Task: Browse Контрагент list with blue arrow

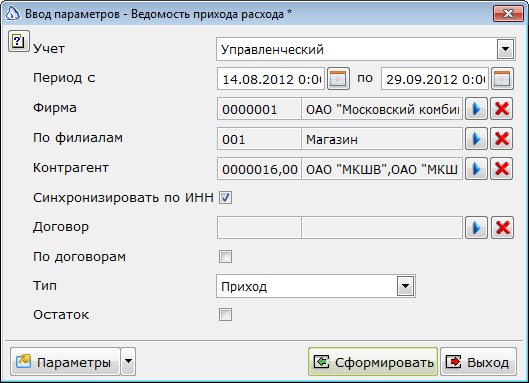Action: pyautogui.click(x=476, y=168)
